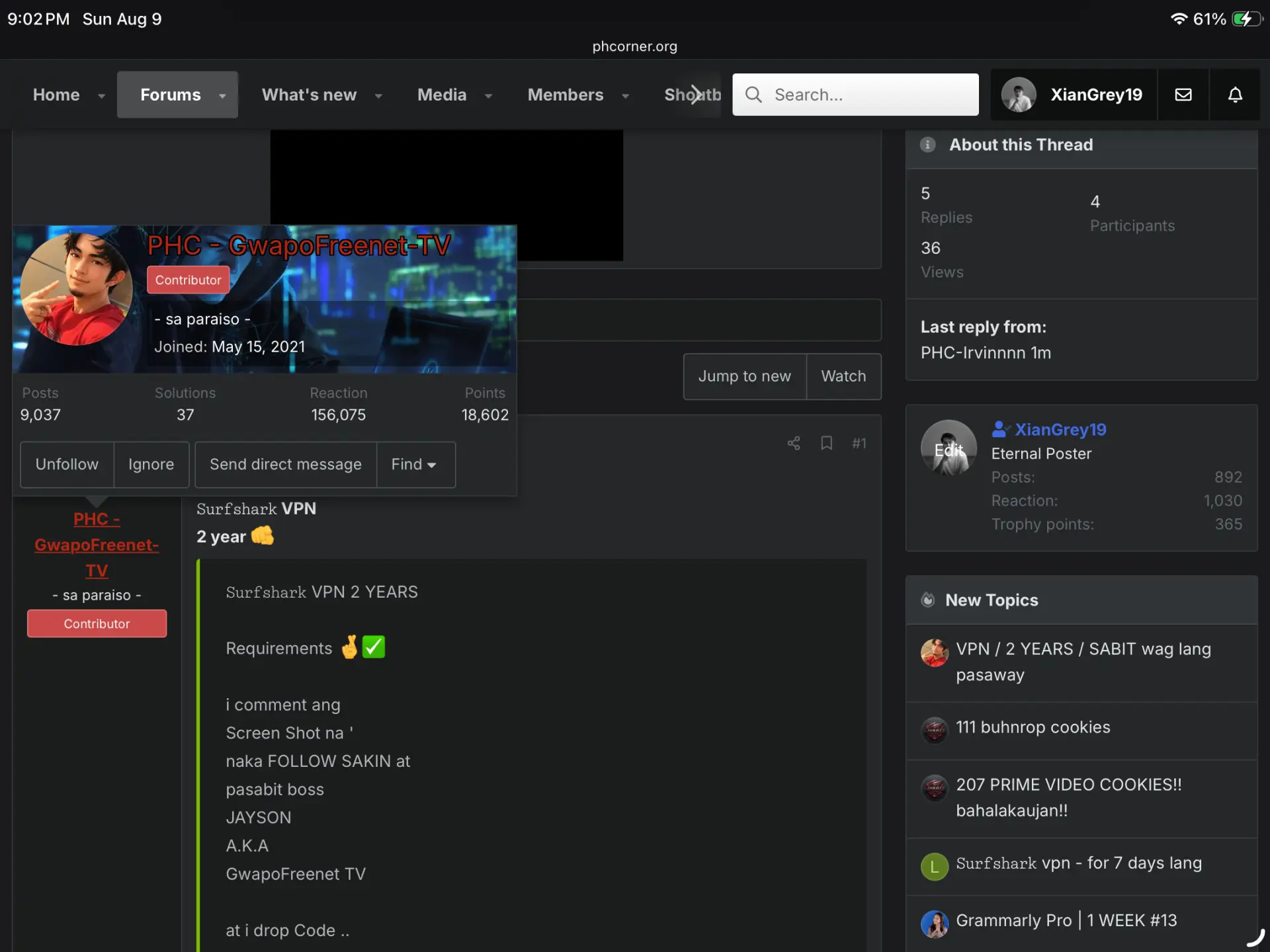Open PHC - GwapoFreenet-TV name link in popup

pyautogui.click(x=299, y=245)
